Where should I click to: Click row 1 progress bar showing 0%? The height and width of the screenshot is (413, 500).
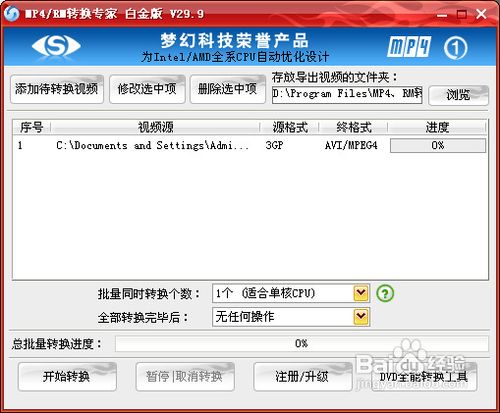coord(438,146)
